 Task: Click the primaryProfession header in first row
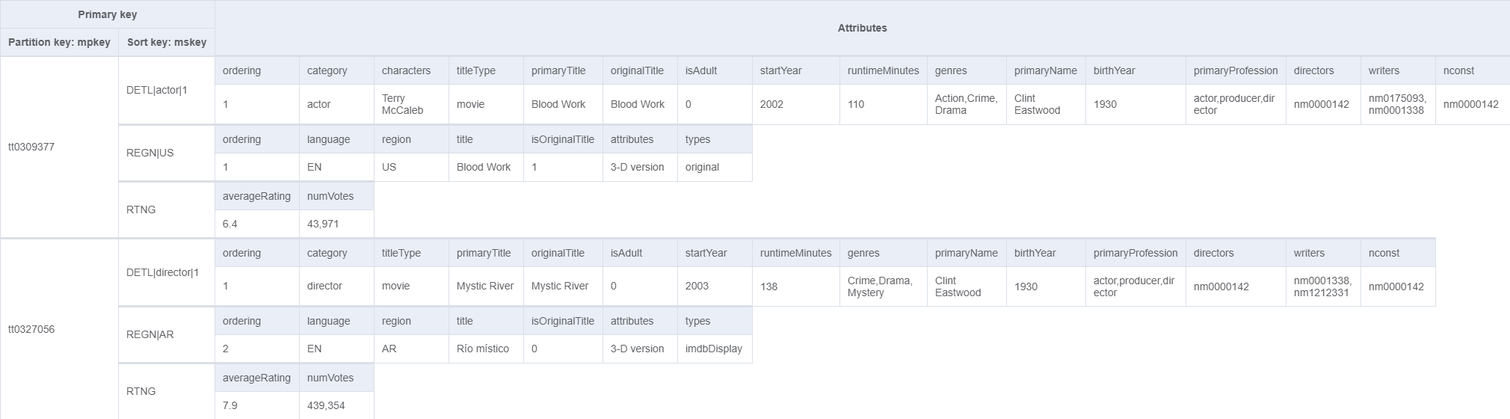pyautogui.click(x=1235, y=71)
